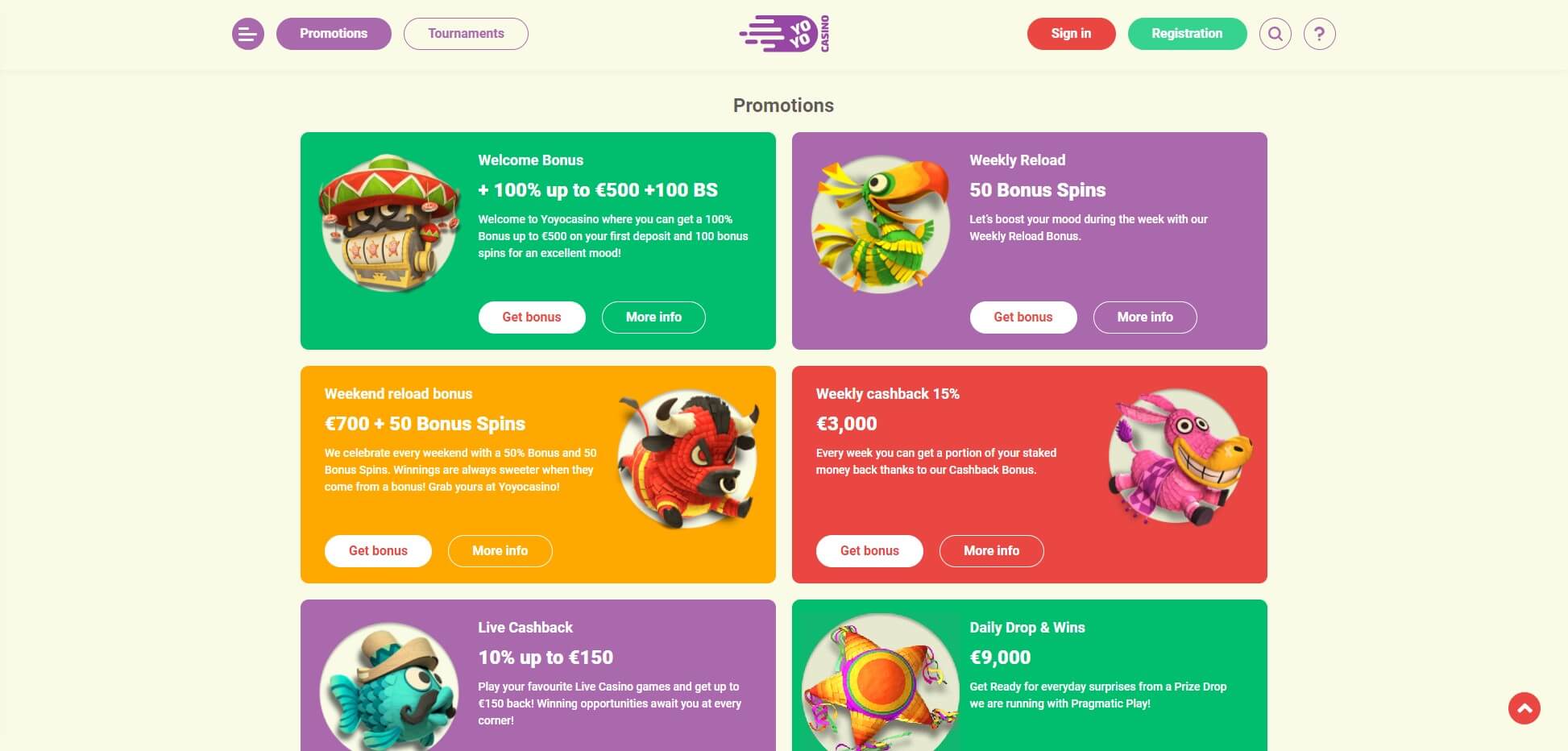Switch to the Tournaments tab
The width and height of the screenshot is (1568, 751).
point(466,34)
